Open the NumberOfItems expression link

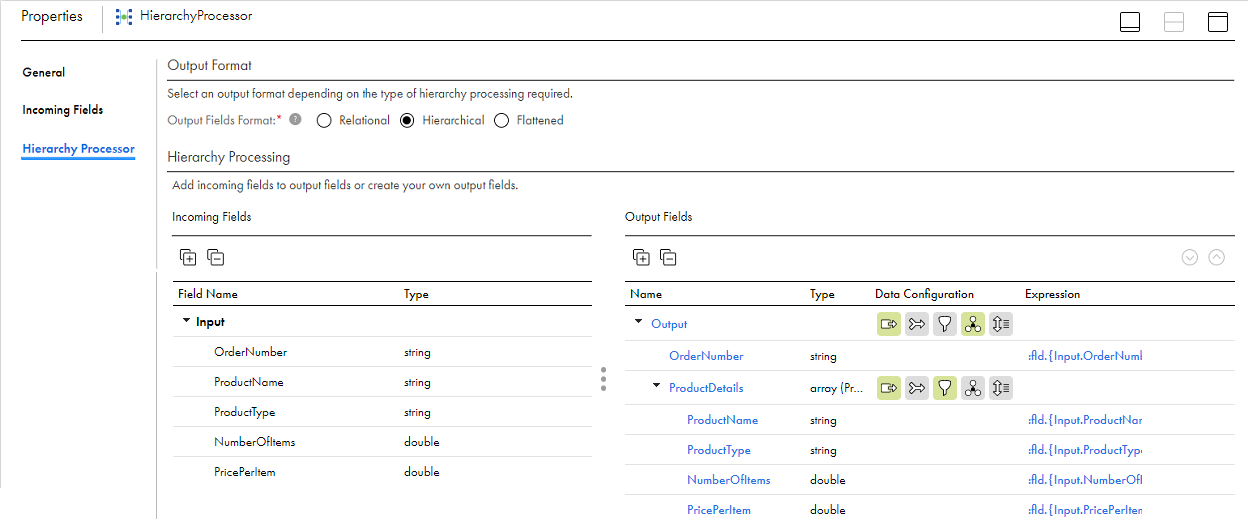1084,480
